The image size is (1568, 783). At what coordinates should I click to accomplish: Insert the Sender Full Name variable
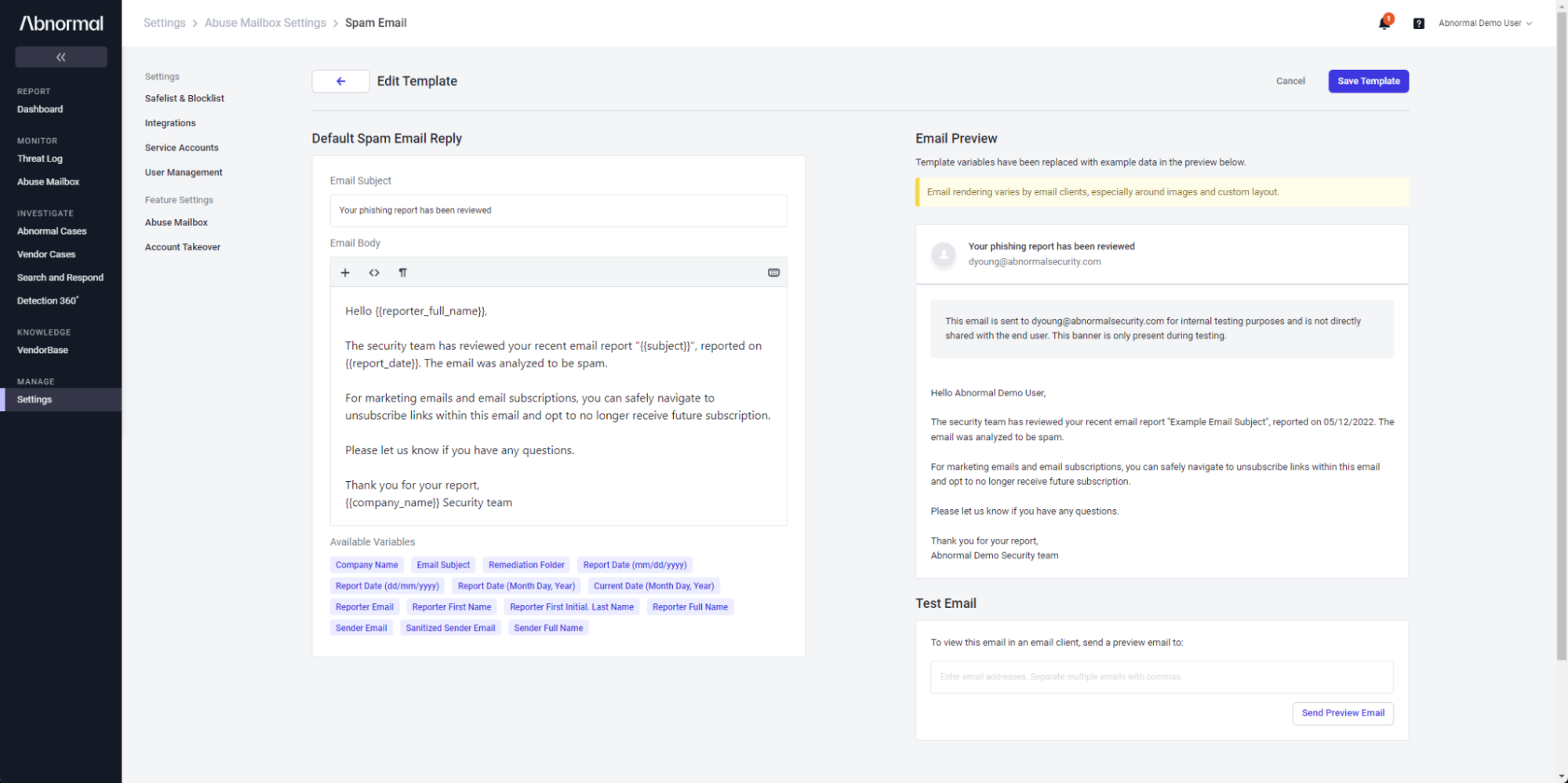tap(548, 628)
